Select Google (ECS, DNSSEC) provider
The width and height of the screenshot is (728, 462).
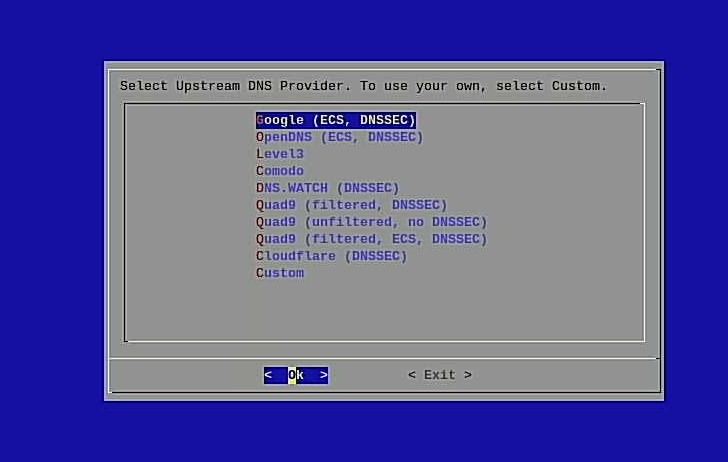click(336, 120)
